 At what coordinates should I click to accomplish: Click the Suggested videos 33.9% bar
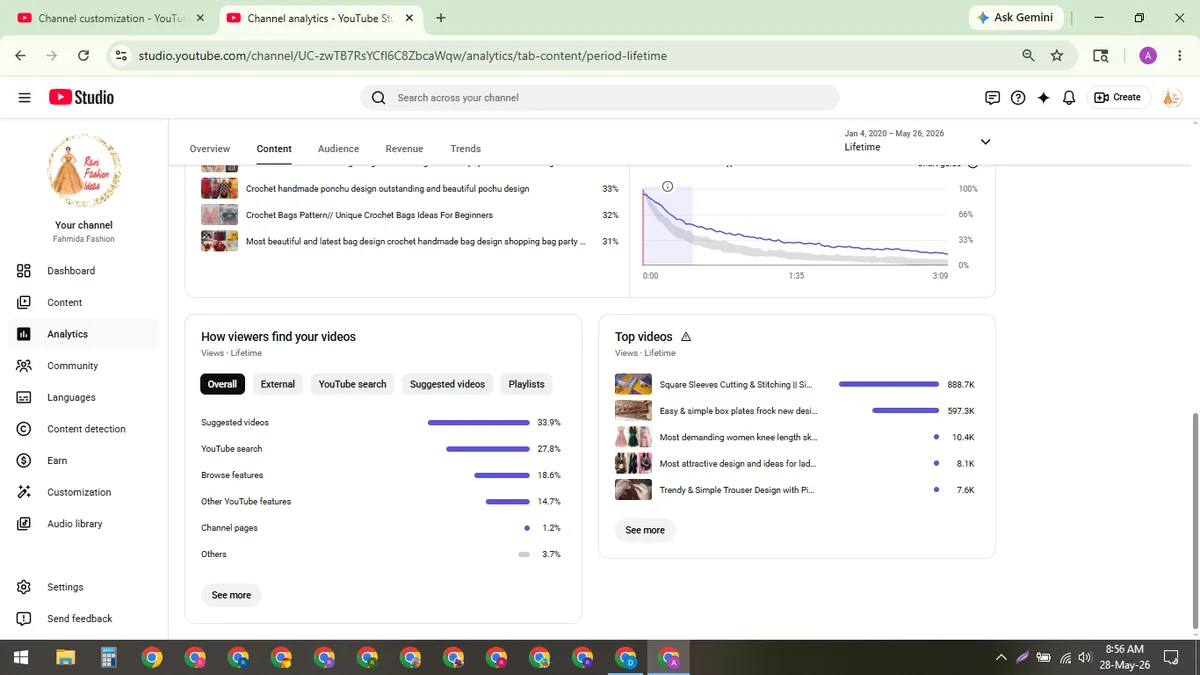(x=478, y=423)
